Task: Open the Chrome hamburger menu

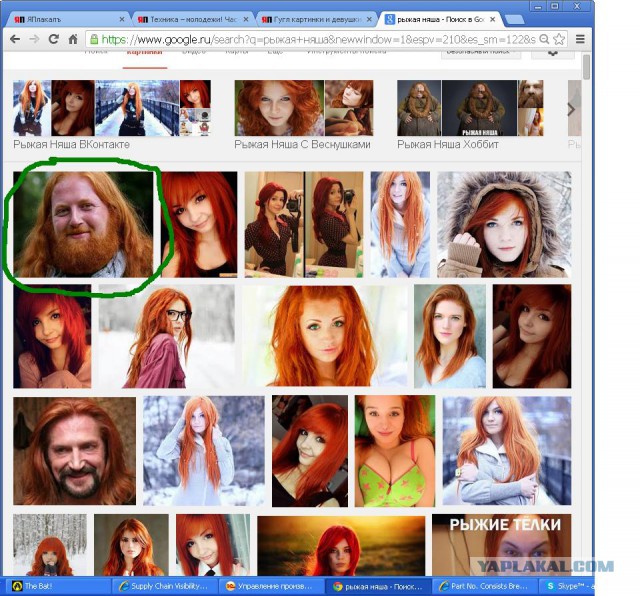Action: (x=580, y=39)
